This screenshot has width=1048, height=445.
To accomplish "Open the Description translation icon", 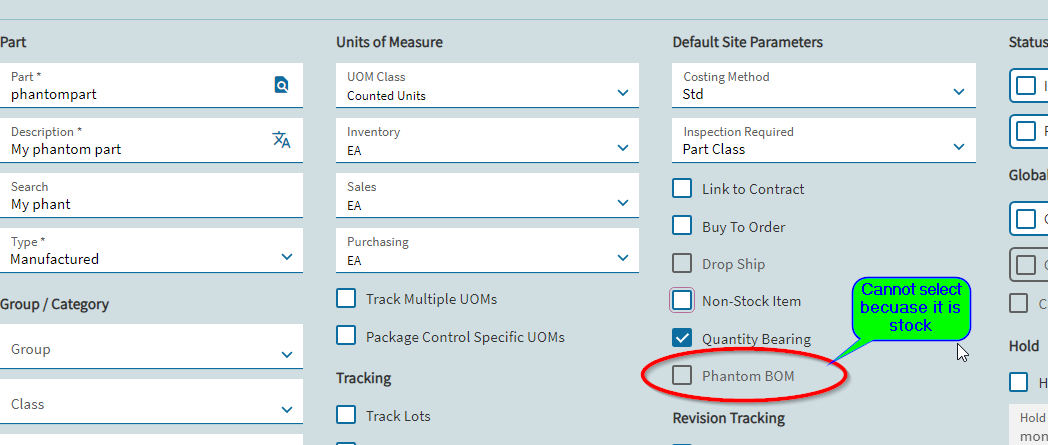I will (x=281, y=140).
